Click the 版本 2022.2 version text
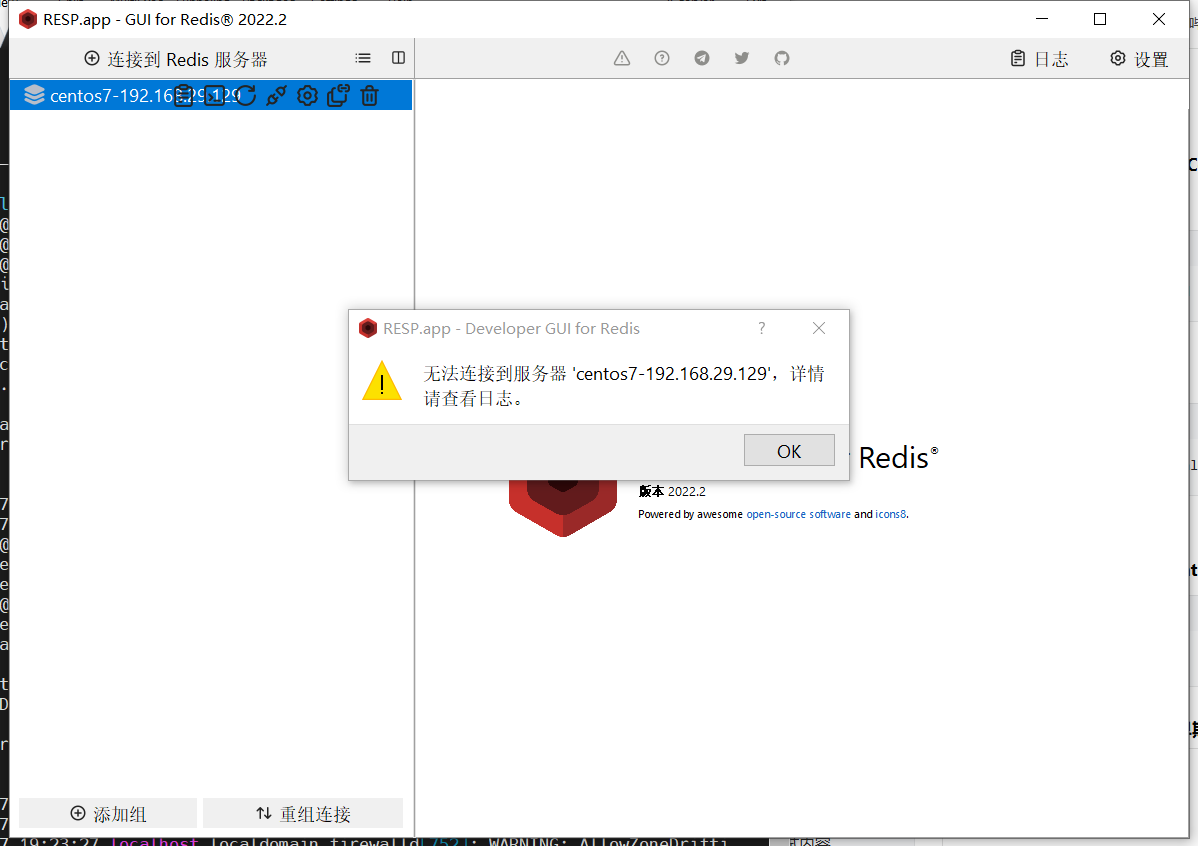Viewport: 1198px width, 846px height. [x=672, y=491]
